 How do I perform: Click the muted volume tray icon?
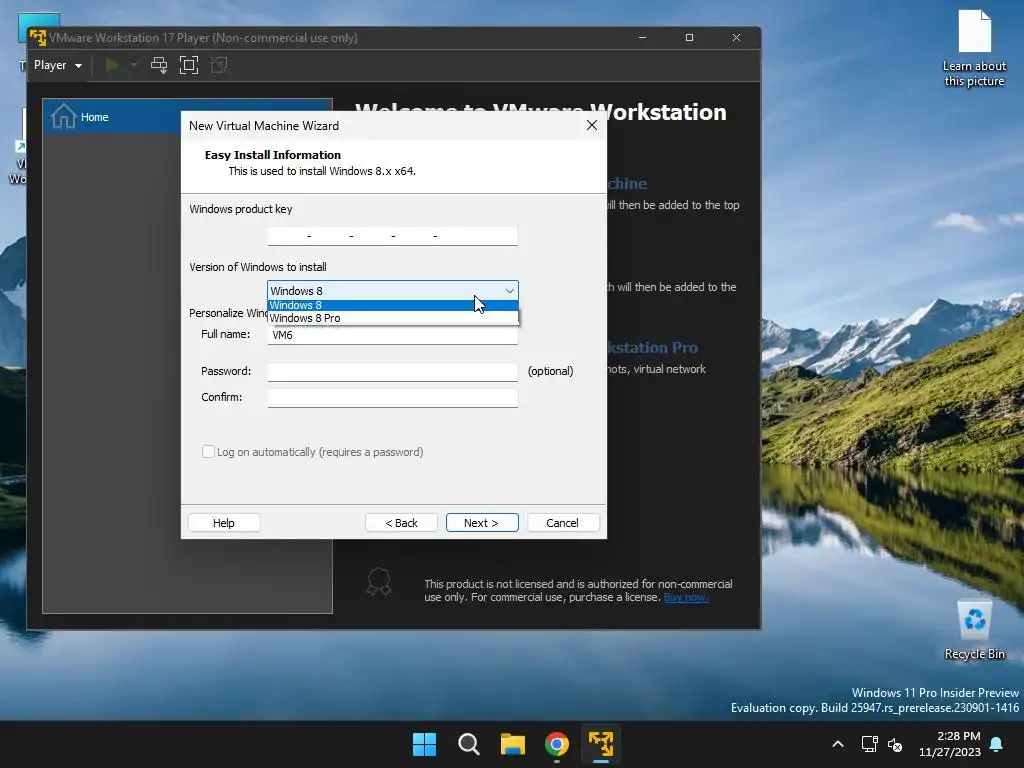(x=895, y=744)
